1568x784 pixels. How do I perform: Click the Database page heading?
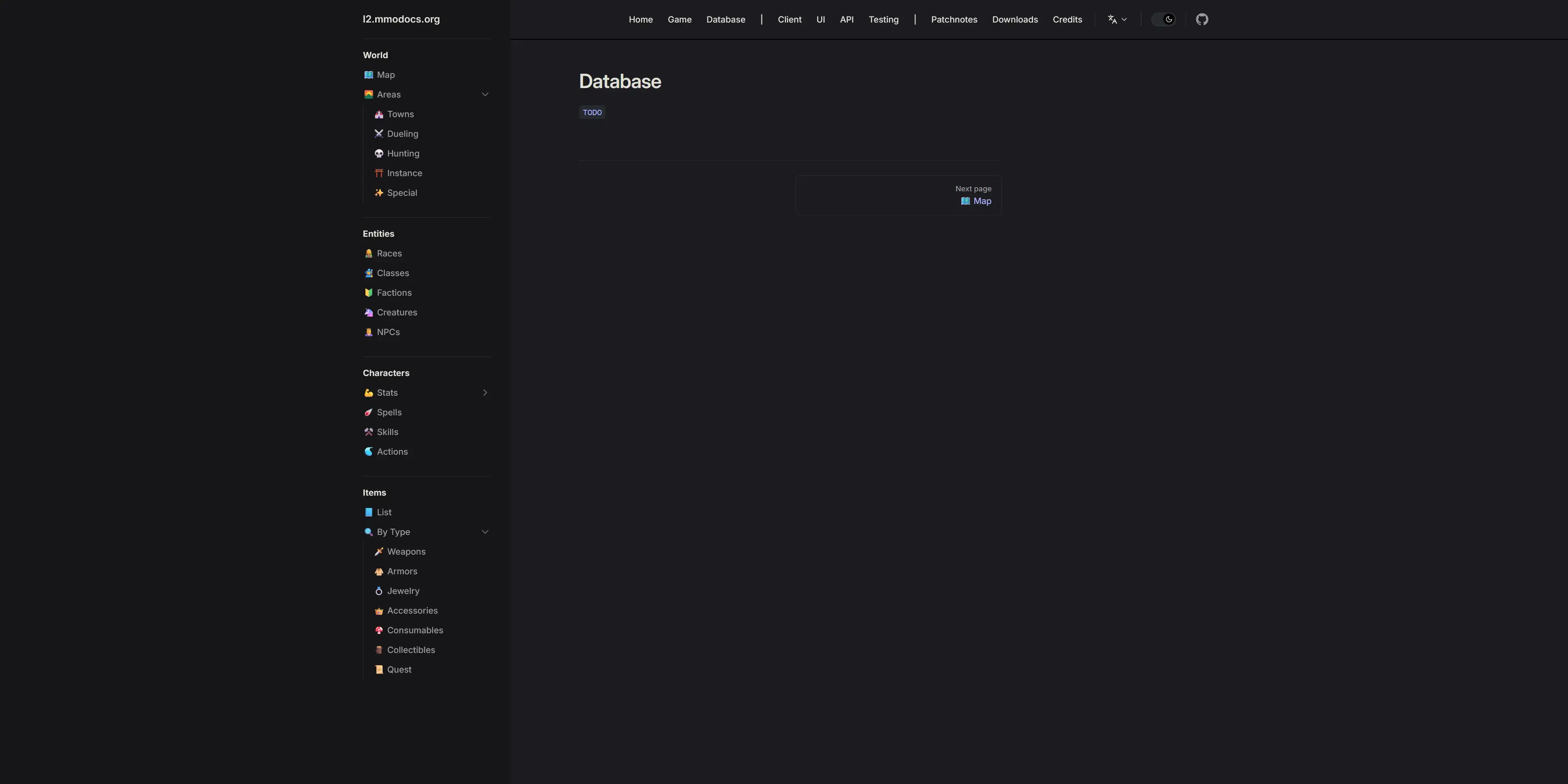pyautogui.click(x=620, y=82)
